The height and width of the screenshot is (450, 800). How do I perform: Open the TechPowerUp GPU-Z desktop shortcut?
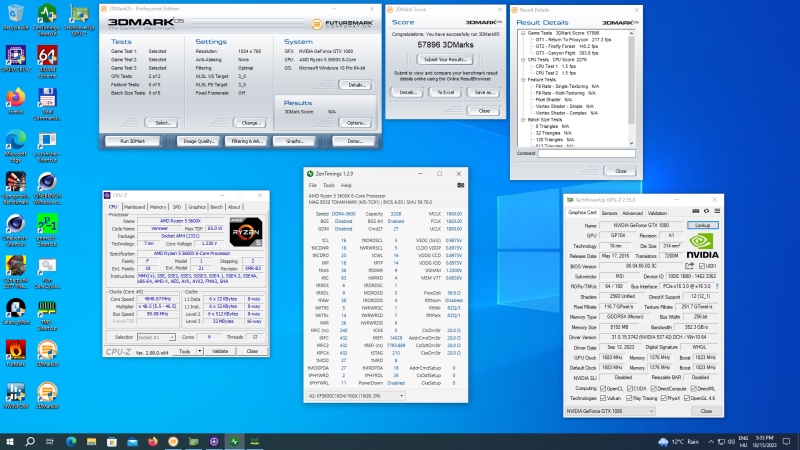pos(79,20)
